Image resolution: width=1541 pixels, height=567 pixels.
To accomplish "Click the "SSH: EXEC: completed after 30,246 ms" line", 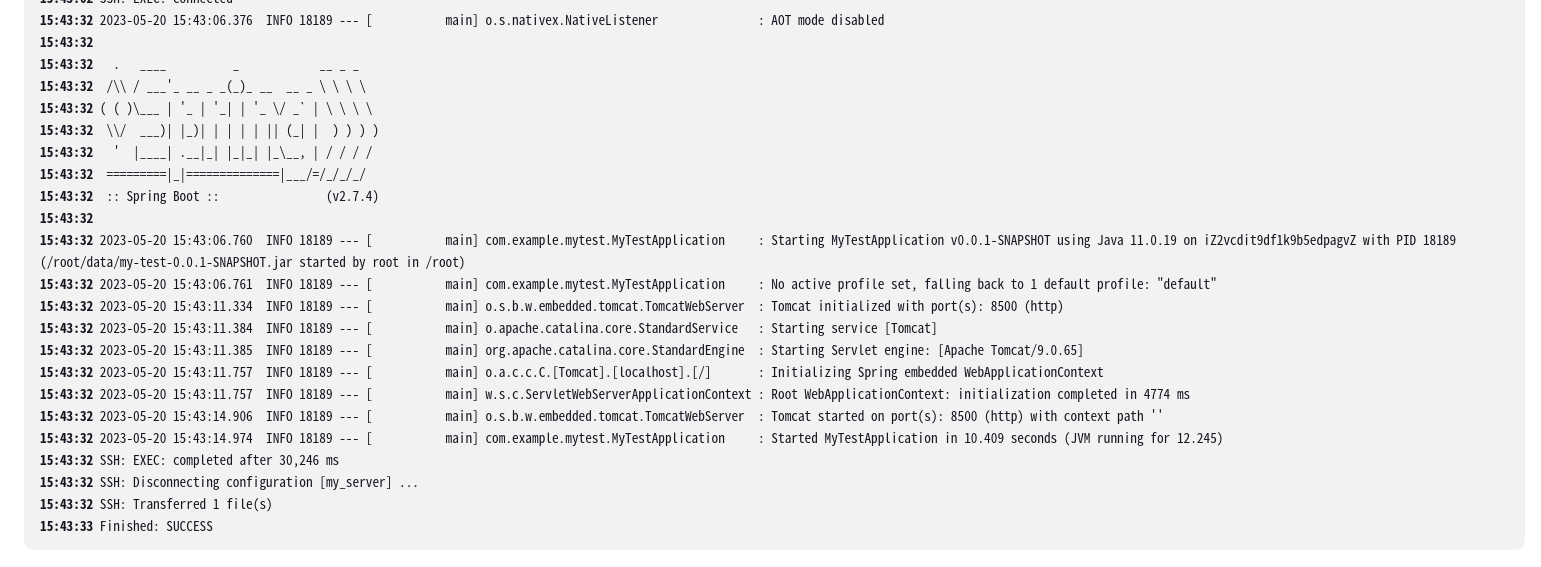I will click(x=219, y=461).
